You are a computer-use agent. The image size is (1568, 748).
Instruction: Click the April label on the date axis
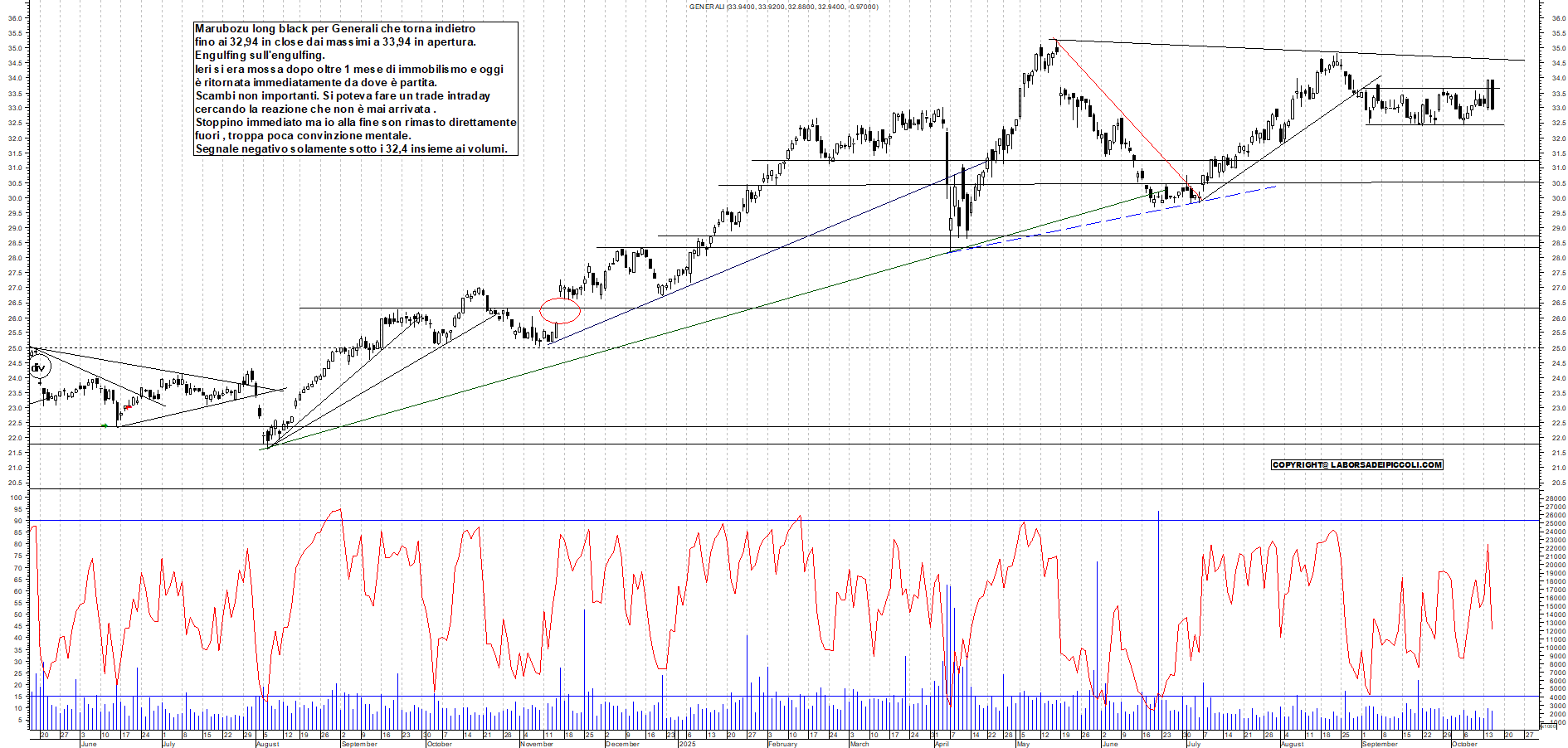[942, 744]
